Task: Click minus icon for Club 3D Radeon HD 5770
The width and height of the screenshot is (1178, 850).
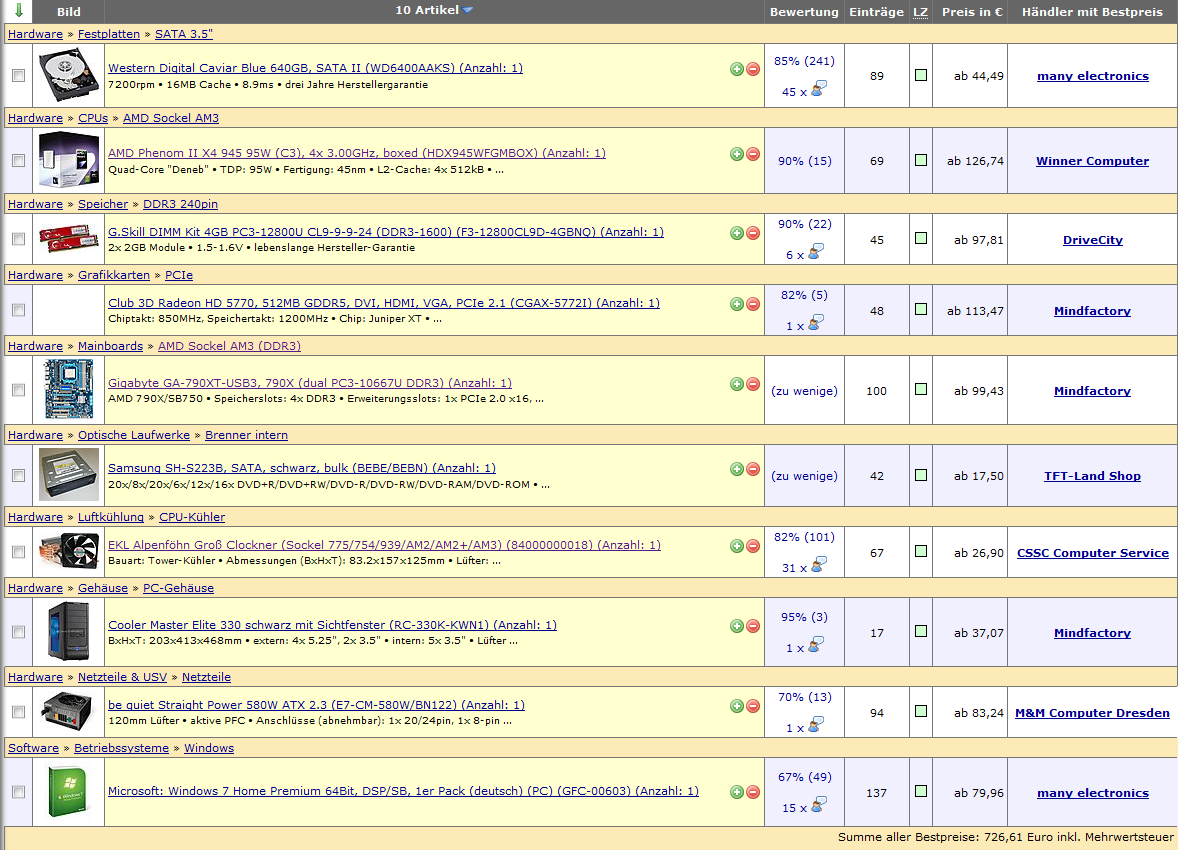Action: coord(753,304)
